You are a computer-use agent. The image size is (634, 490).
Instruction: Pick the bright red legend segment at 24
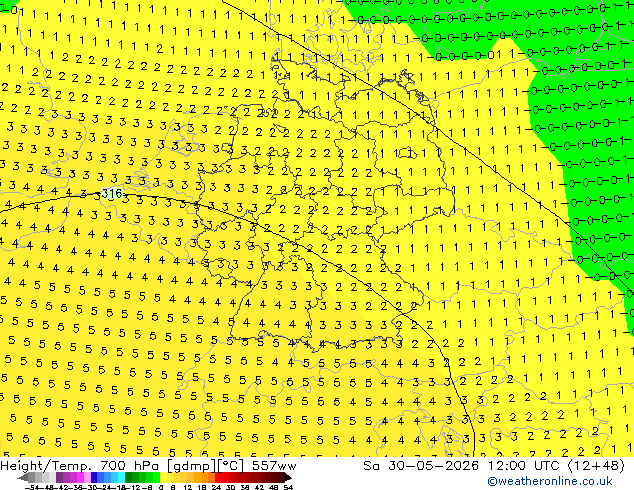tap(218, 477)
